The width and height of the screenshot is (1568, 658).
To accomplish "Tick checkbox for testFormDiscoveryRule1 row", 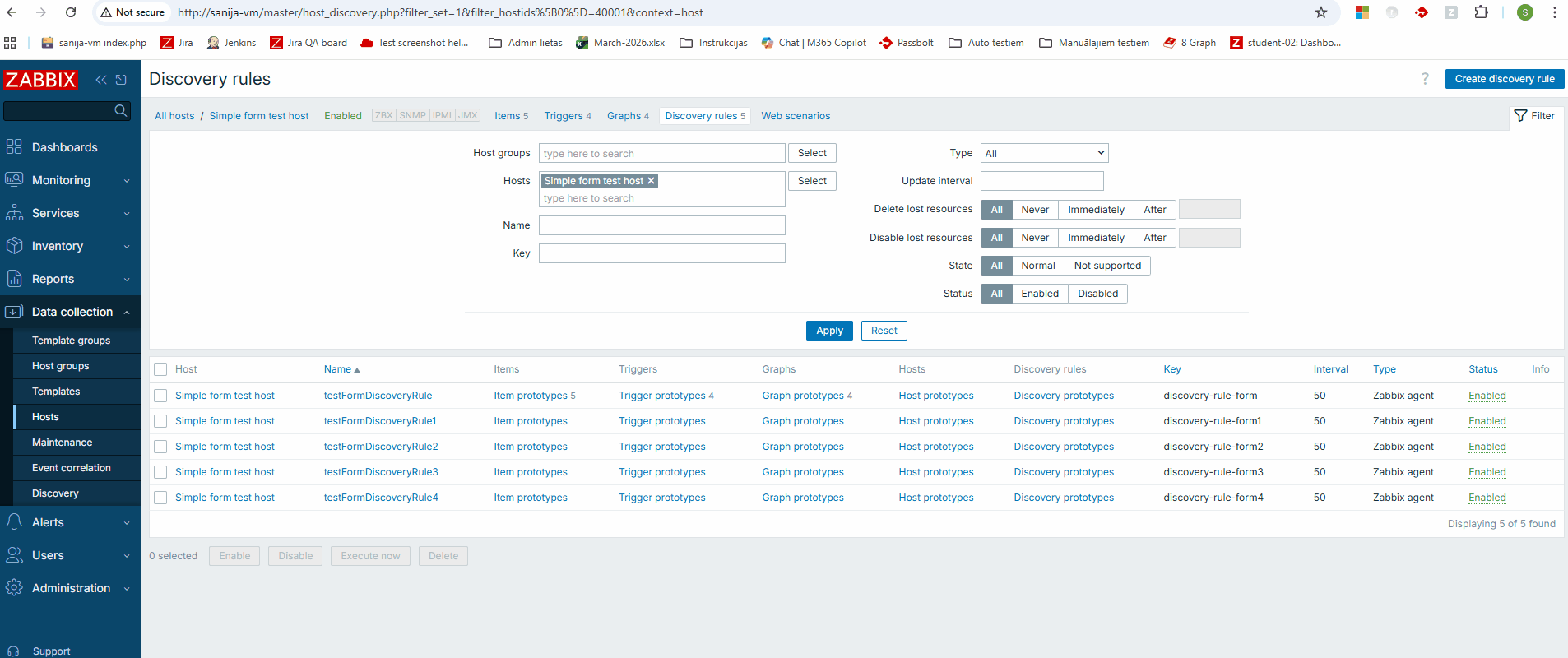I will point(160,421).
